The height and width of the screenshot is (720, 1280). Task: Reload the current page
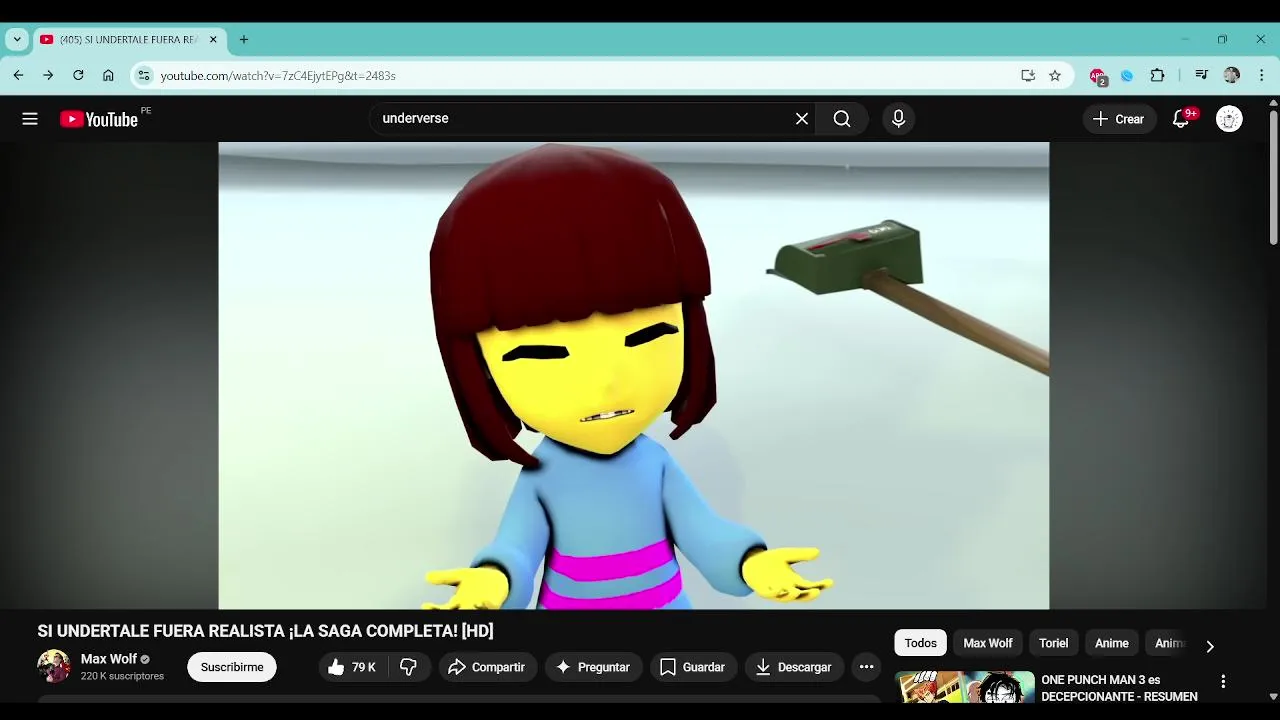[78, 75]
